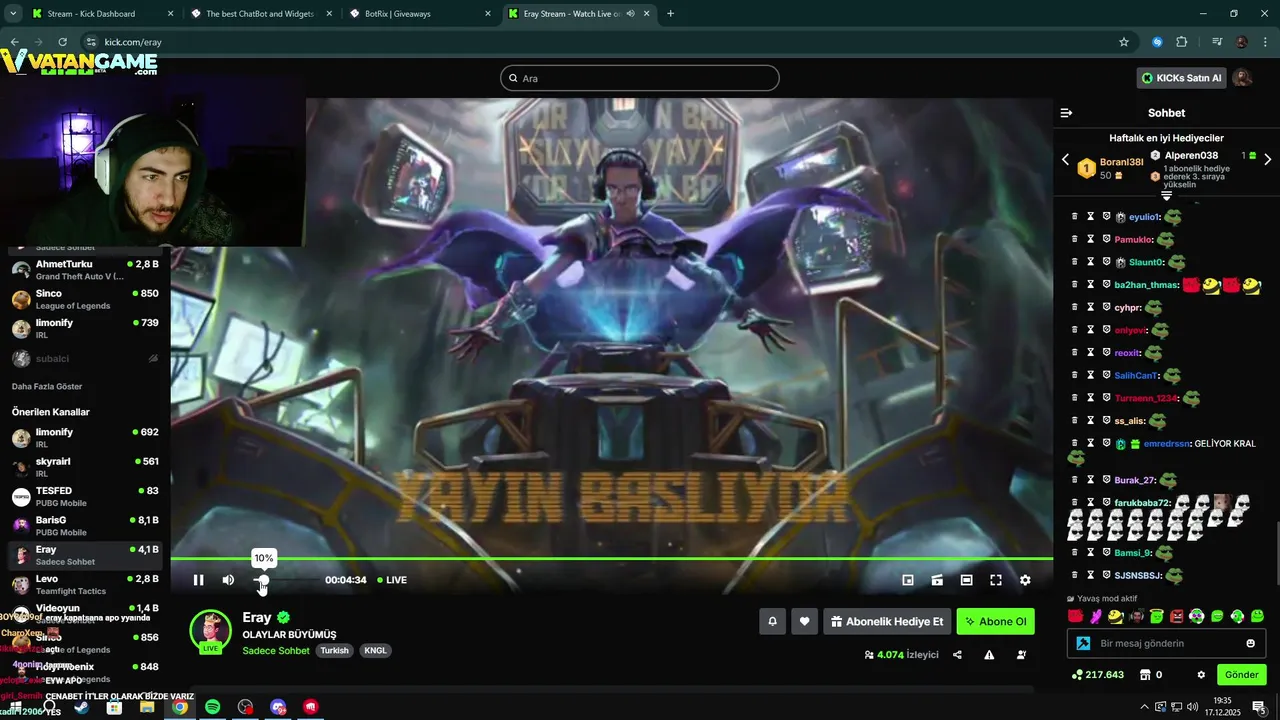The image size is (1280, 720).
Task: Open ba2han_thmas username in chat
Action: pos(1146,285)
